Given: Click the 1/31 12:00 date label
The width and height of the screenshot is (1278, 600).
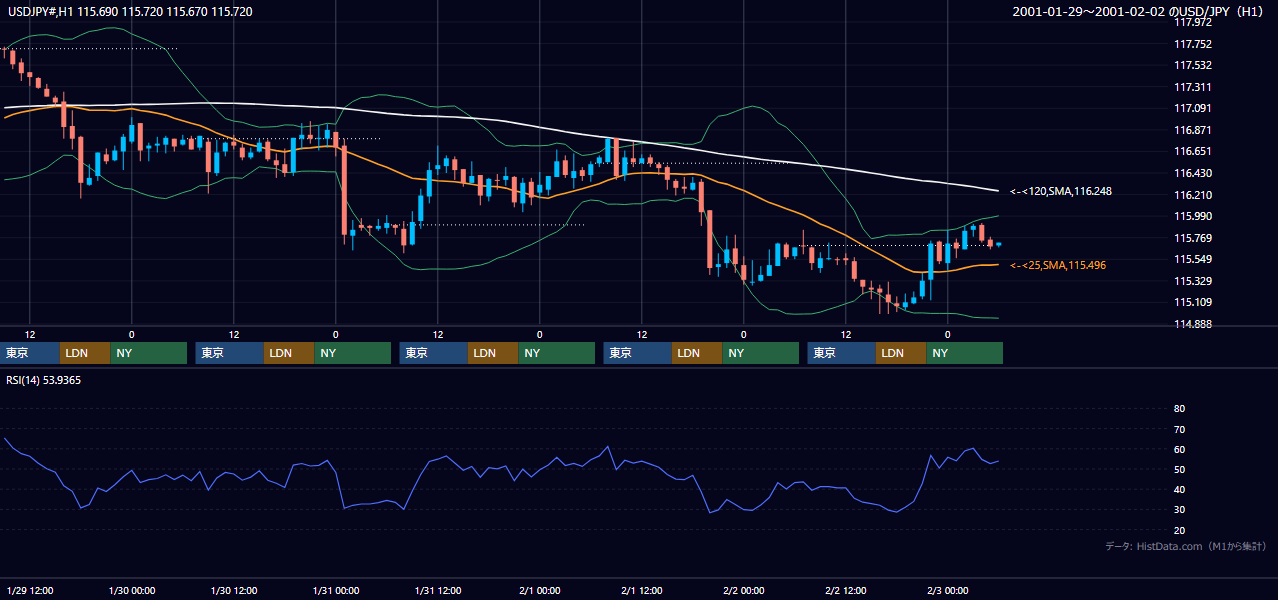Looking at the screenshot, I should tap(438, 591).
